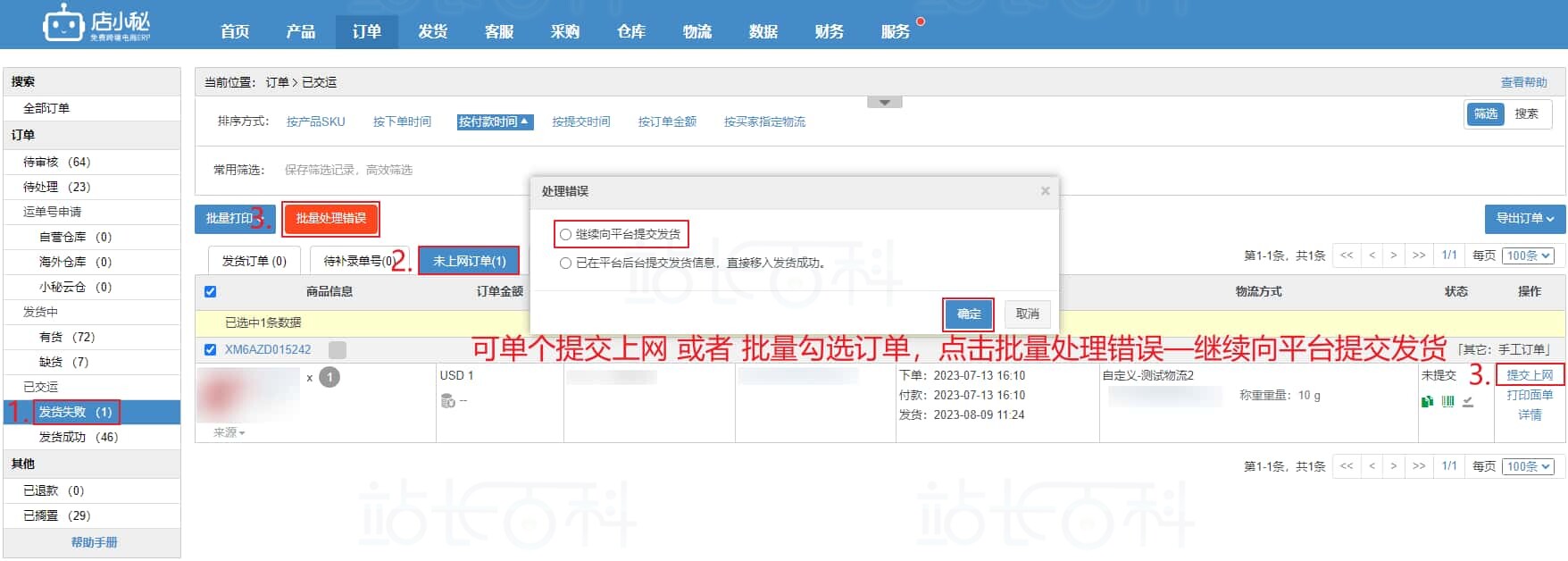
Task: Click the gray coin stack cost icon under USD 1
Action: point(447,401)
